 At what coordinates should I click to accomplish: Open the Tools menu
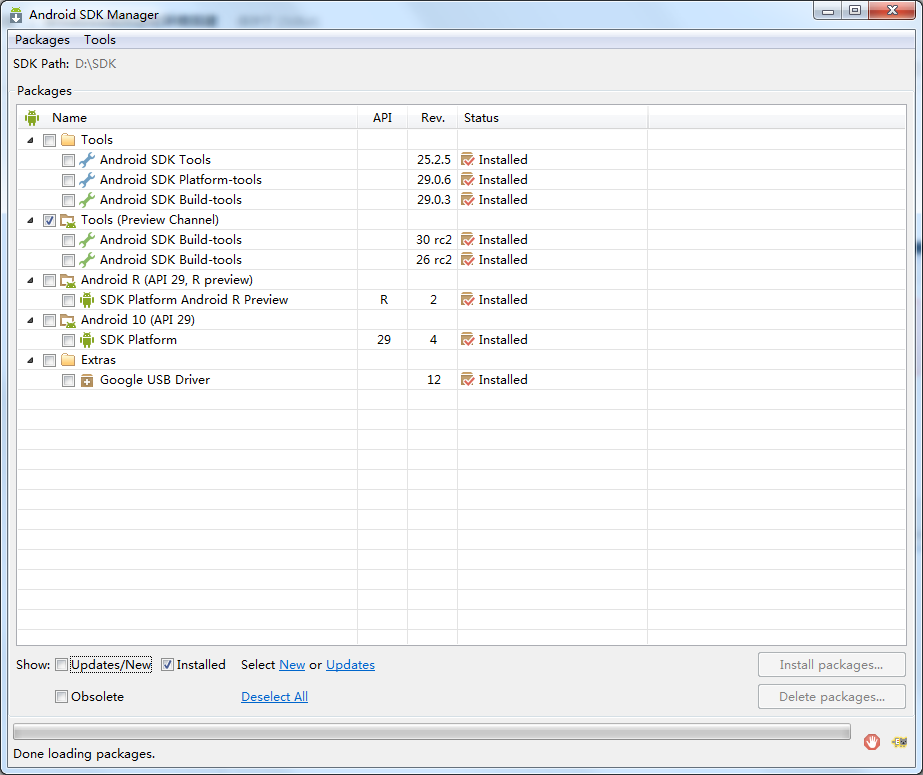(x=99, y=39)
